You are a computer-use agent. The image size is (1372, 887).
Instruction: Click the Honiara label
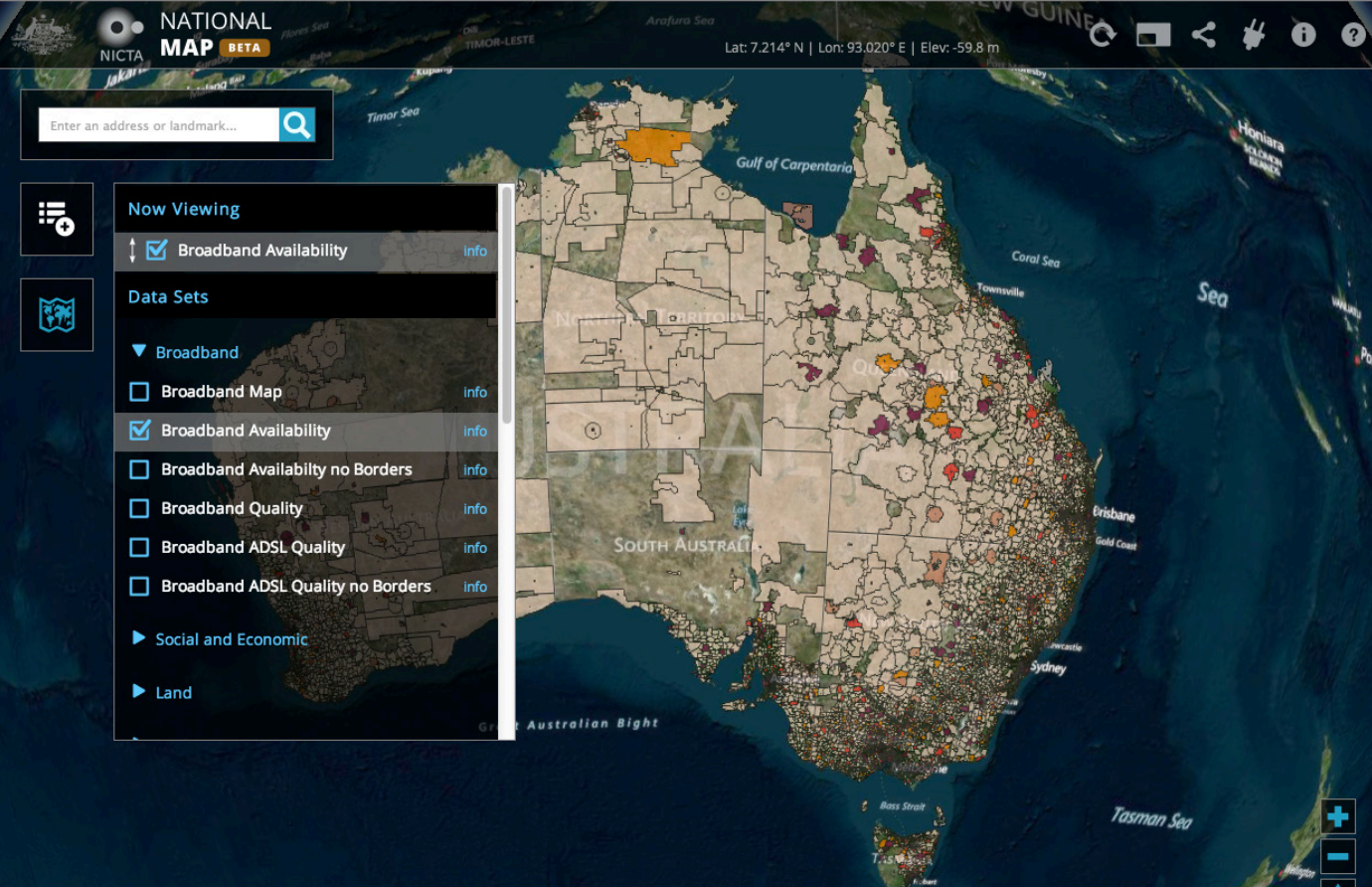pyautogui.click(x=1261, y=136)
